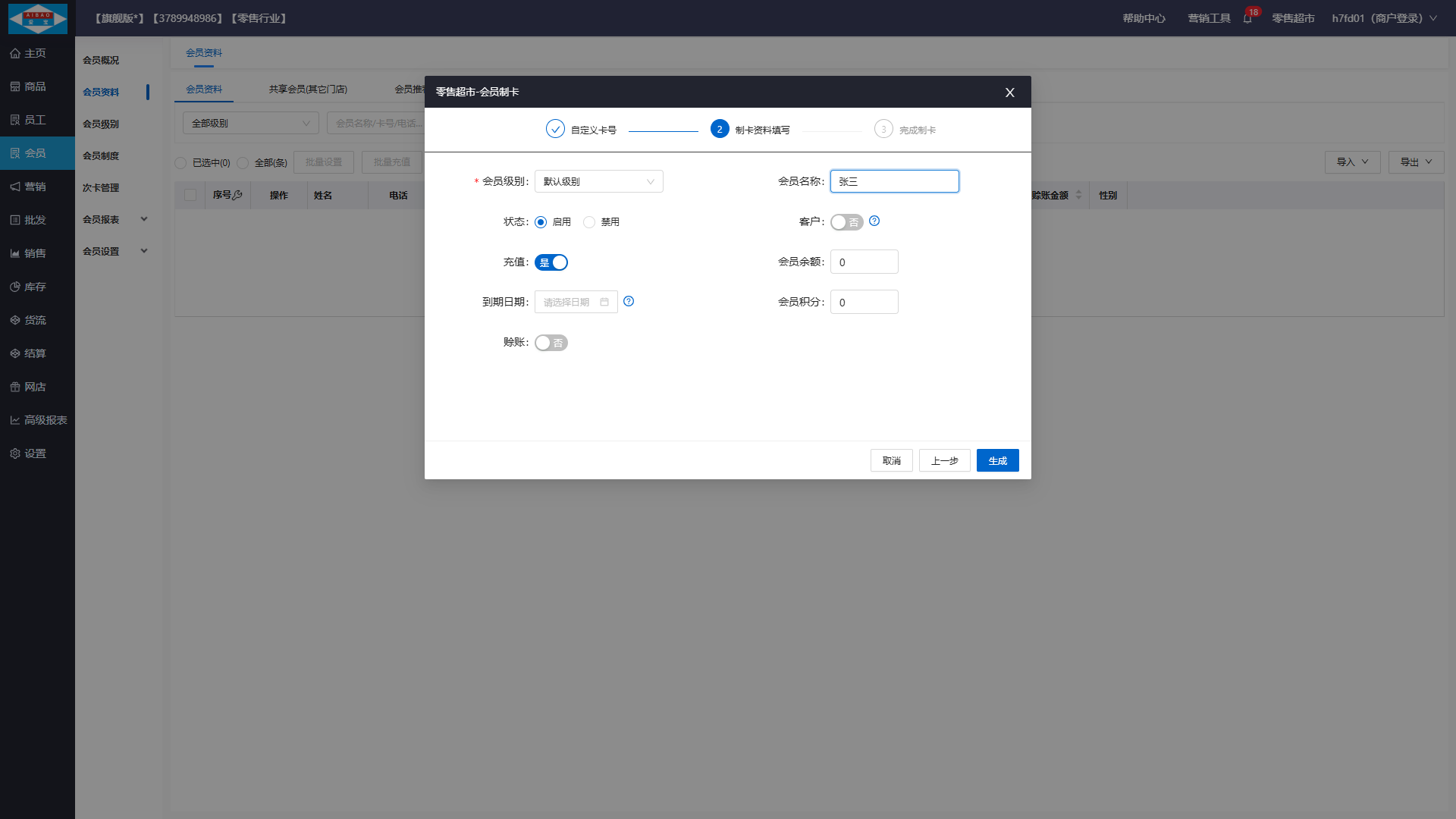Open the calendar icon in 到期日期 field
The image size is (1456, 819).
click(x=604, y=302)
